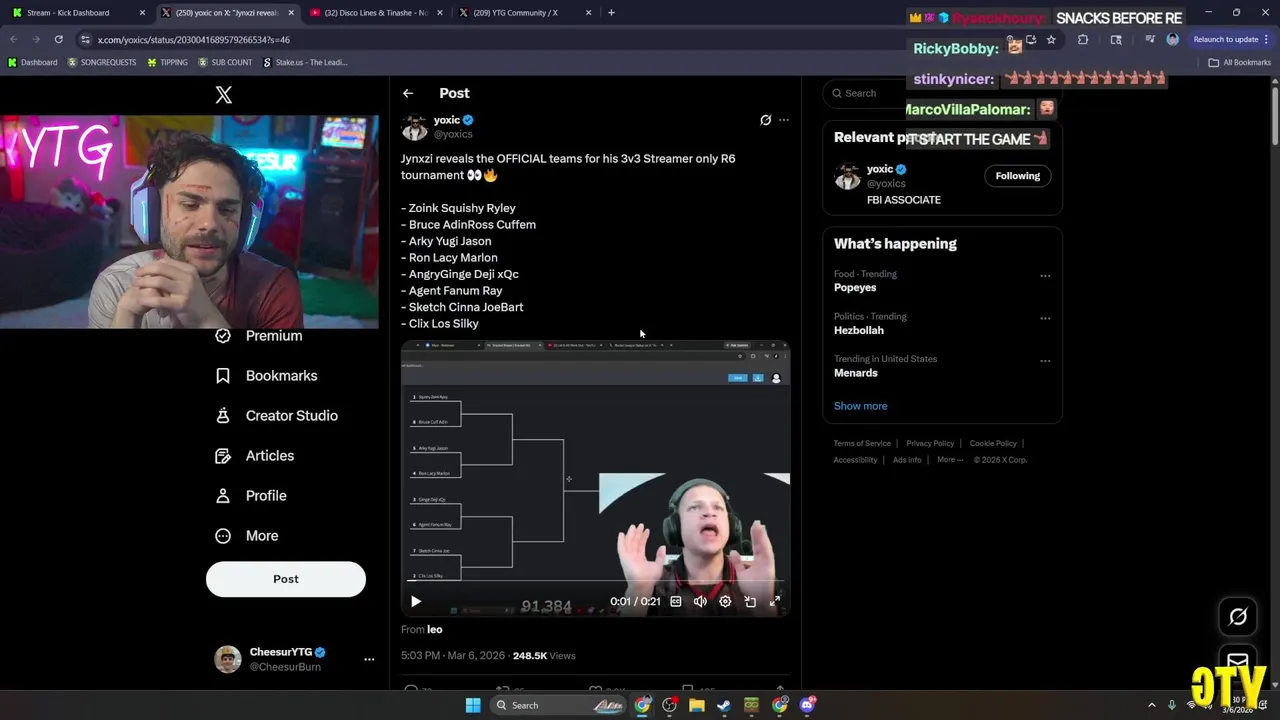Viewport: 1280px width, 720px height.
Task: Reload the page
Action: click(x=59, y=39)
